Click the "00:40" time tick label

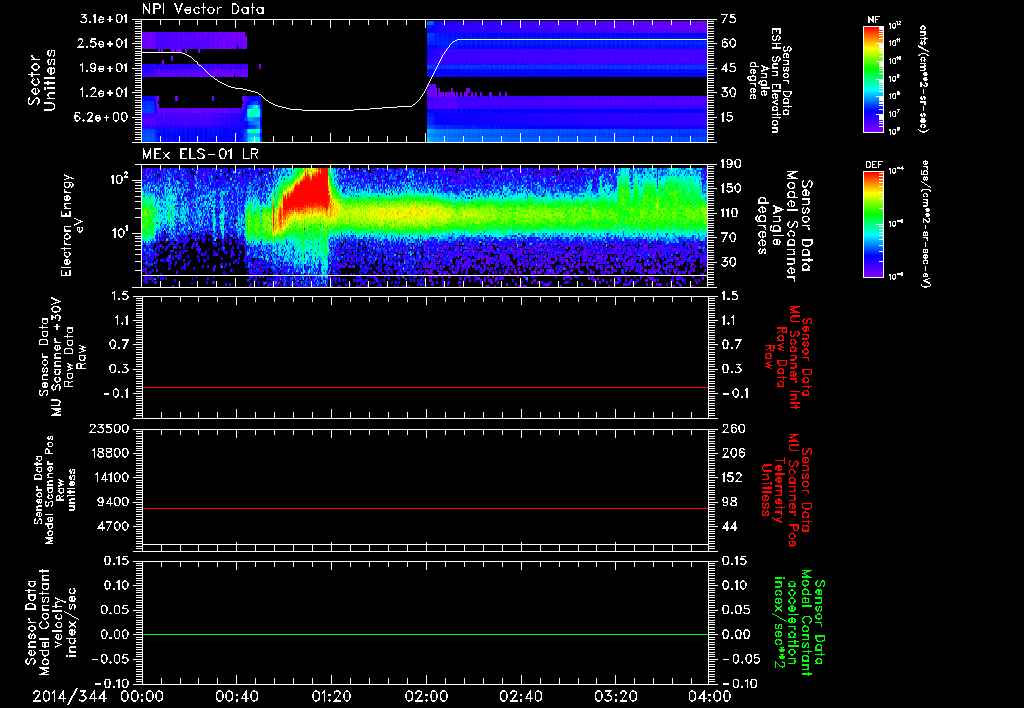(236, 696)
